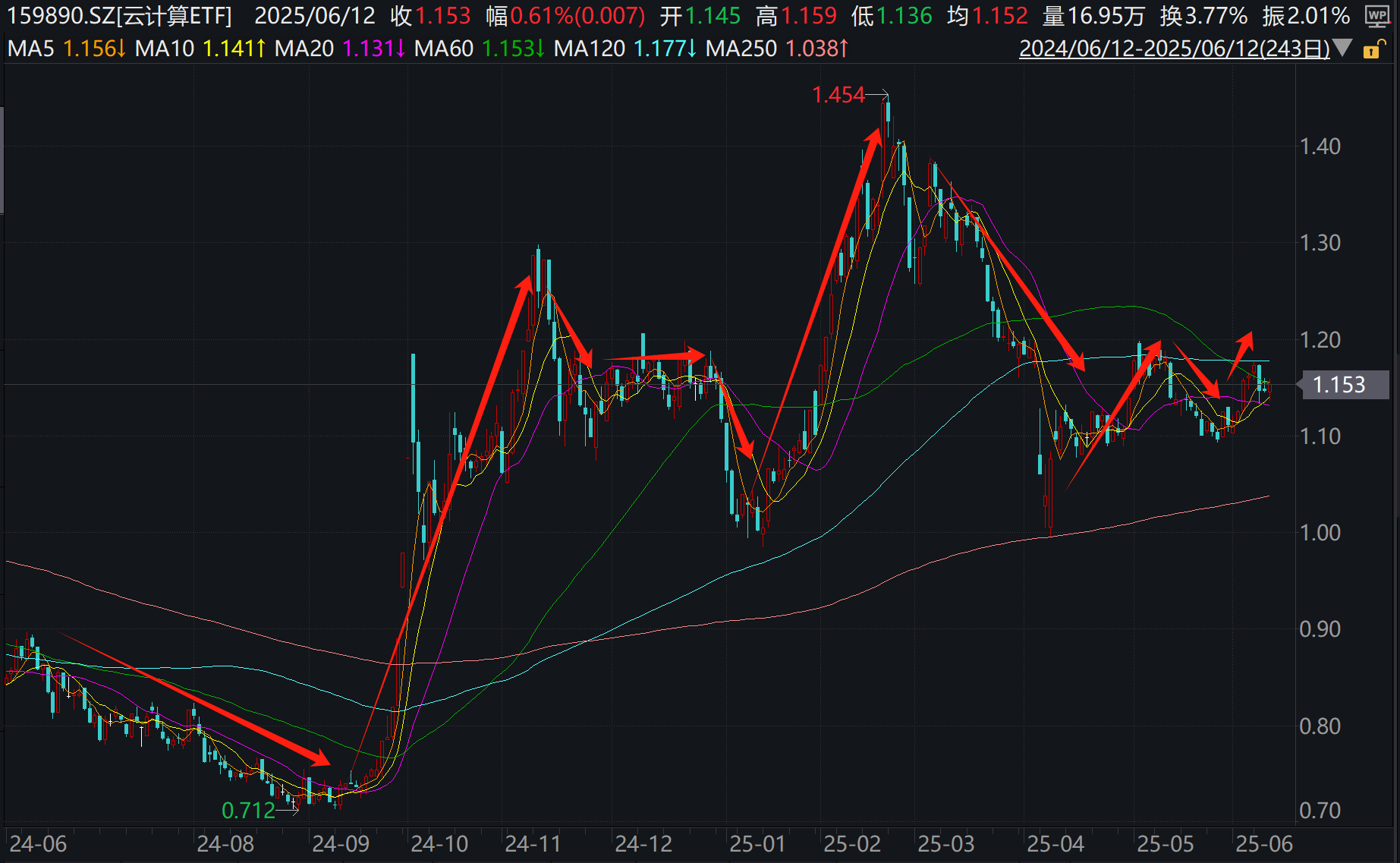Screen dimensions: 1400x863
Task: Toggle the yellow unlock padlock icon
Action: point(1373,49)
